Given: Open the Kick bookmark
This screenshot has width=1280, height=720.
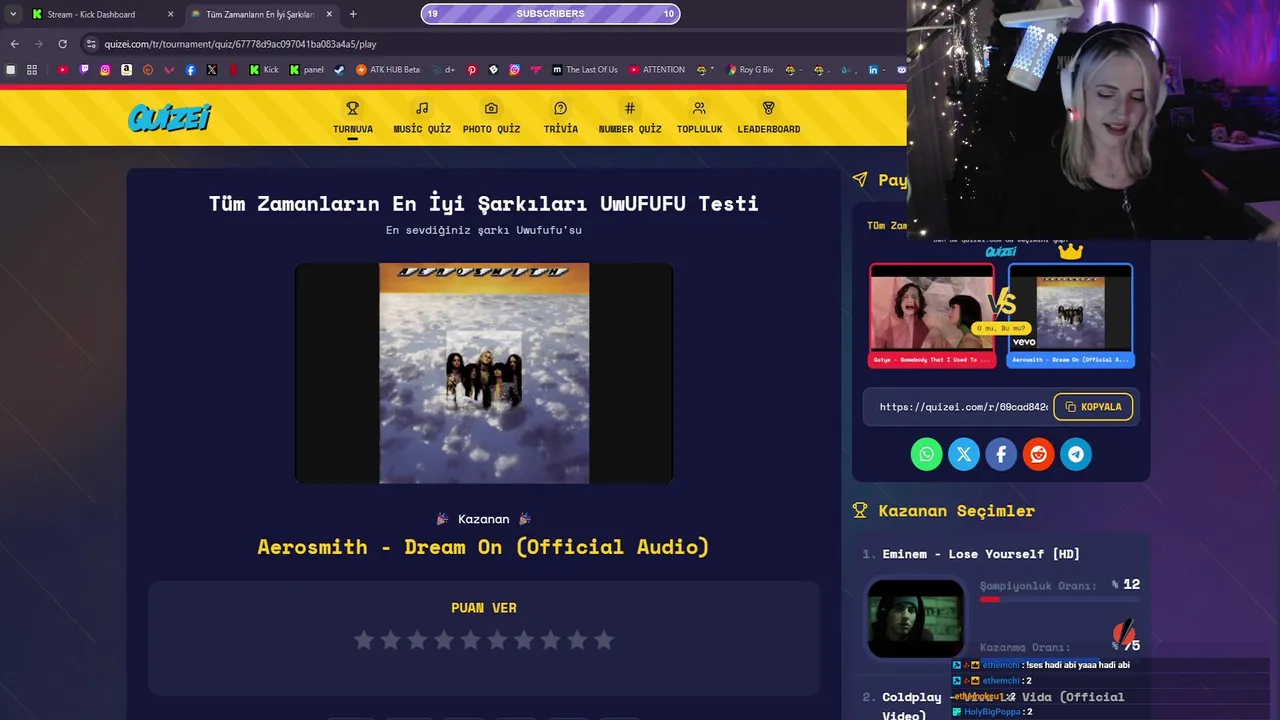Looking at the screenshot, I should 264,70.
